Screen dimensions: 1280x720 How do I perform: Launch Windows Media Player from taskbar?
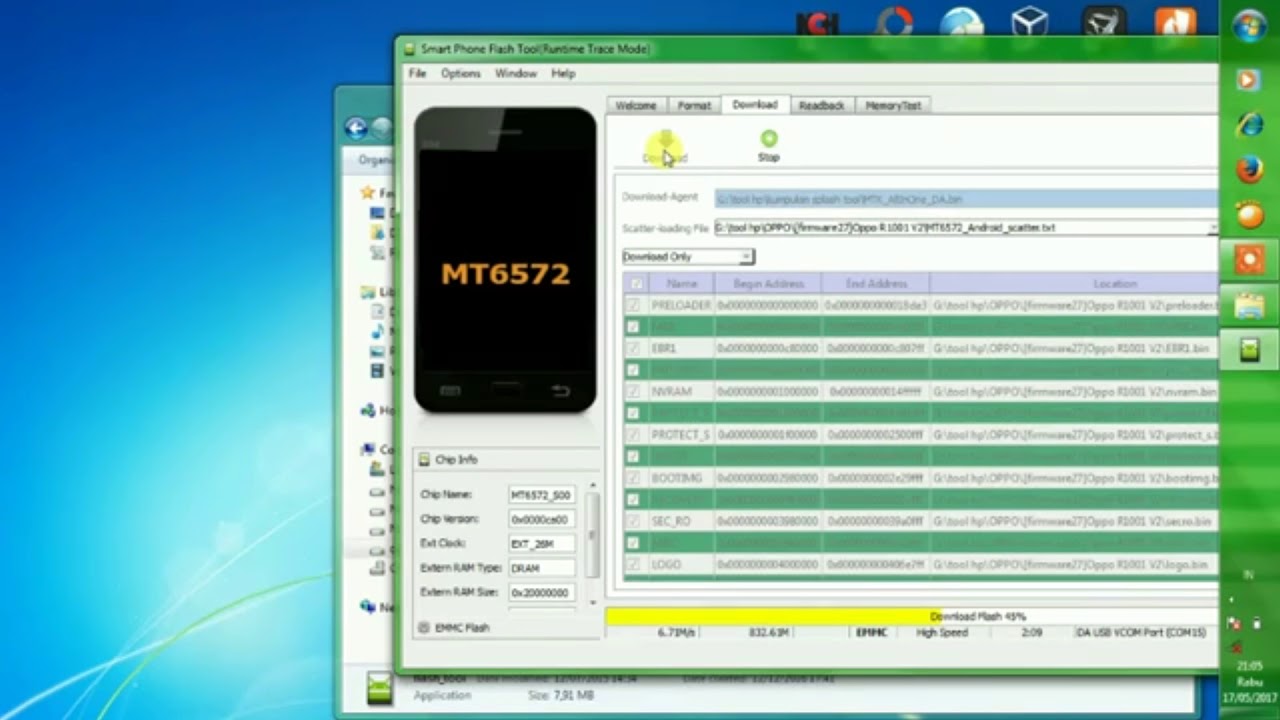tap(1249, 80)
